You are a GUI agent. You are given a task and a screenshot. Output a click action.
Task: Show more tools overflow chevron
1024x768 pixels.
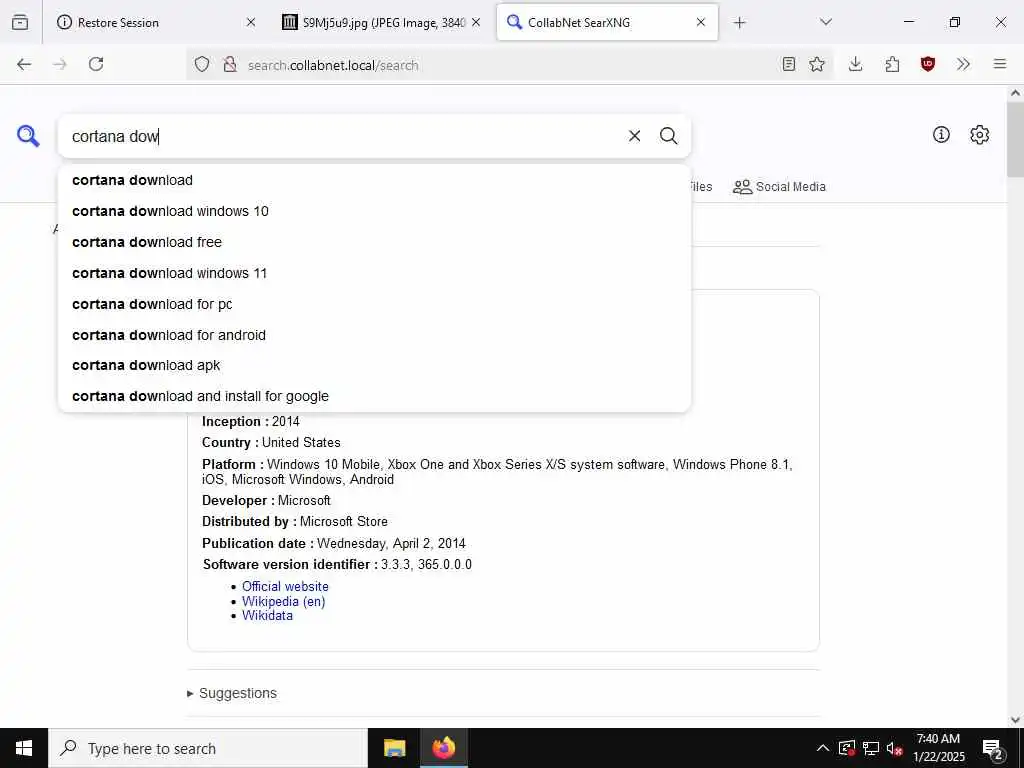click(x=963, y=64)
